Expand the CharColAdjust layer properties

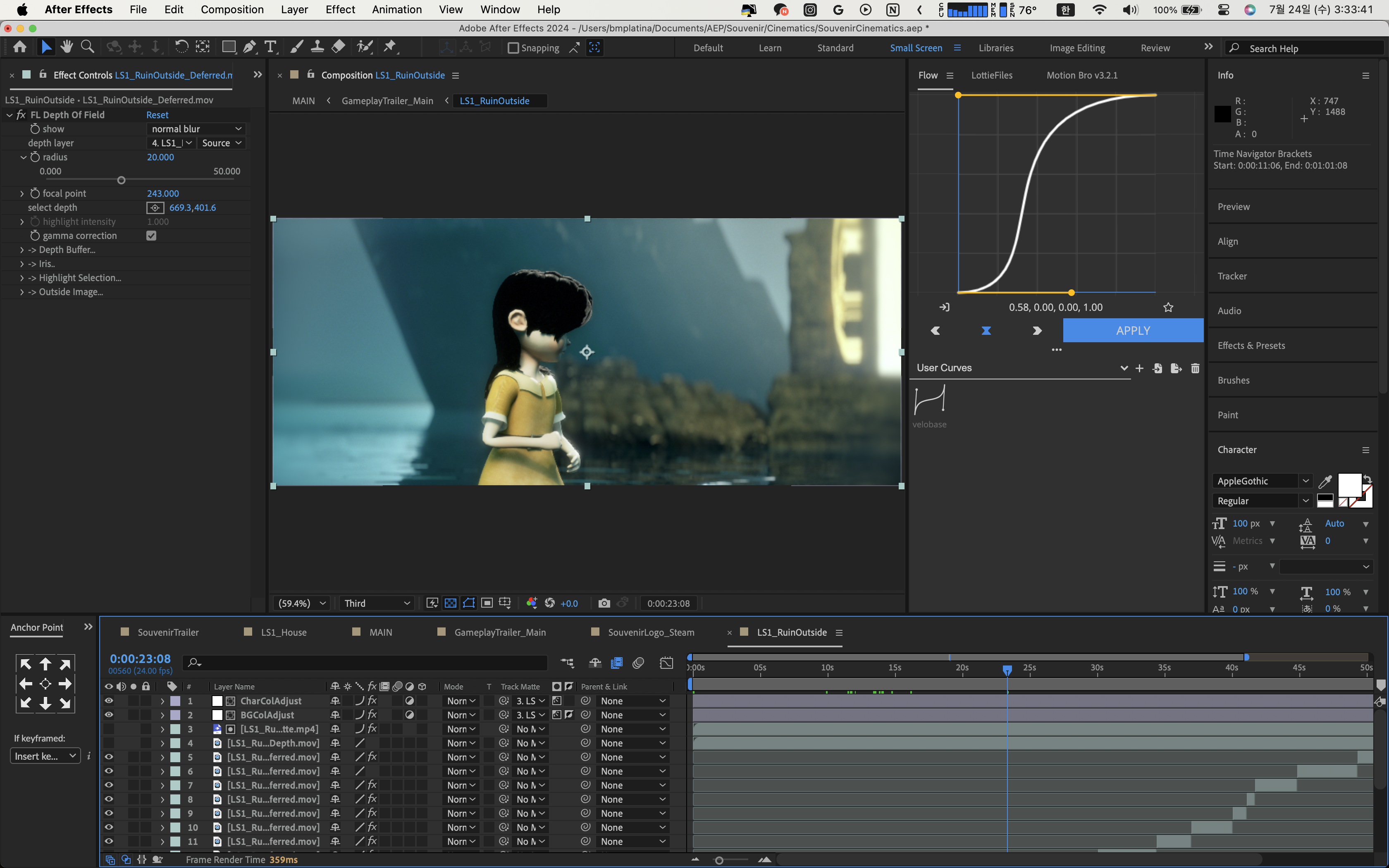pyautogui.click(x=162, y=701)
